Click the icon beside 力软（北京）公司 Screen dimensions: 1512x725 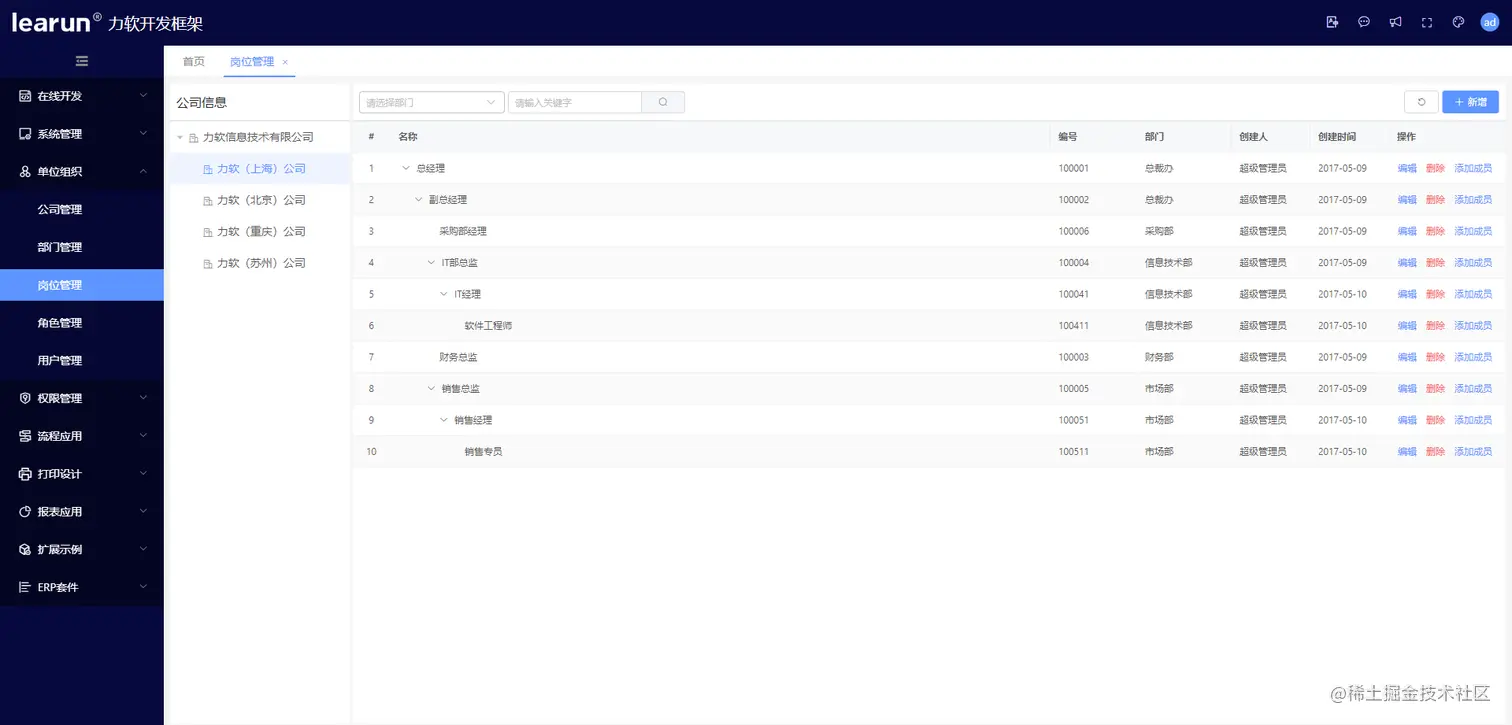pos(208,201)
